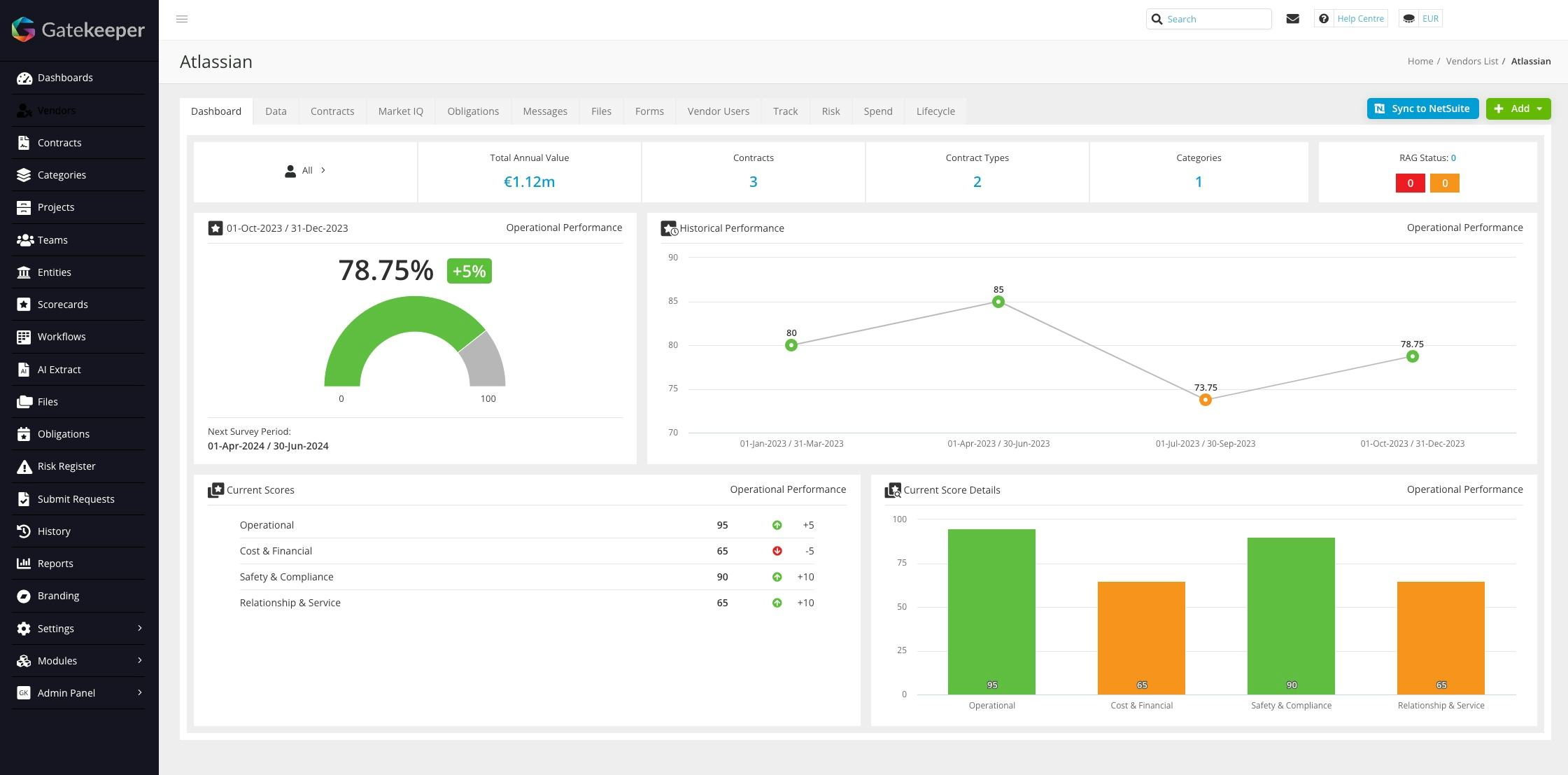Click the 85 data point on the chart

[998, 302]
